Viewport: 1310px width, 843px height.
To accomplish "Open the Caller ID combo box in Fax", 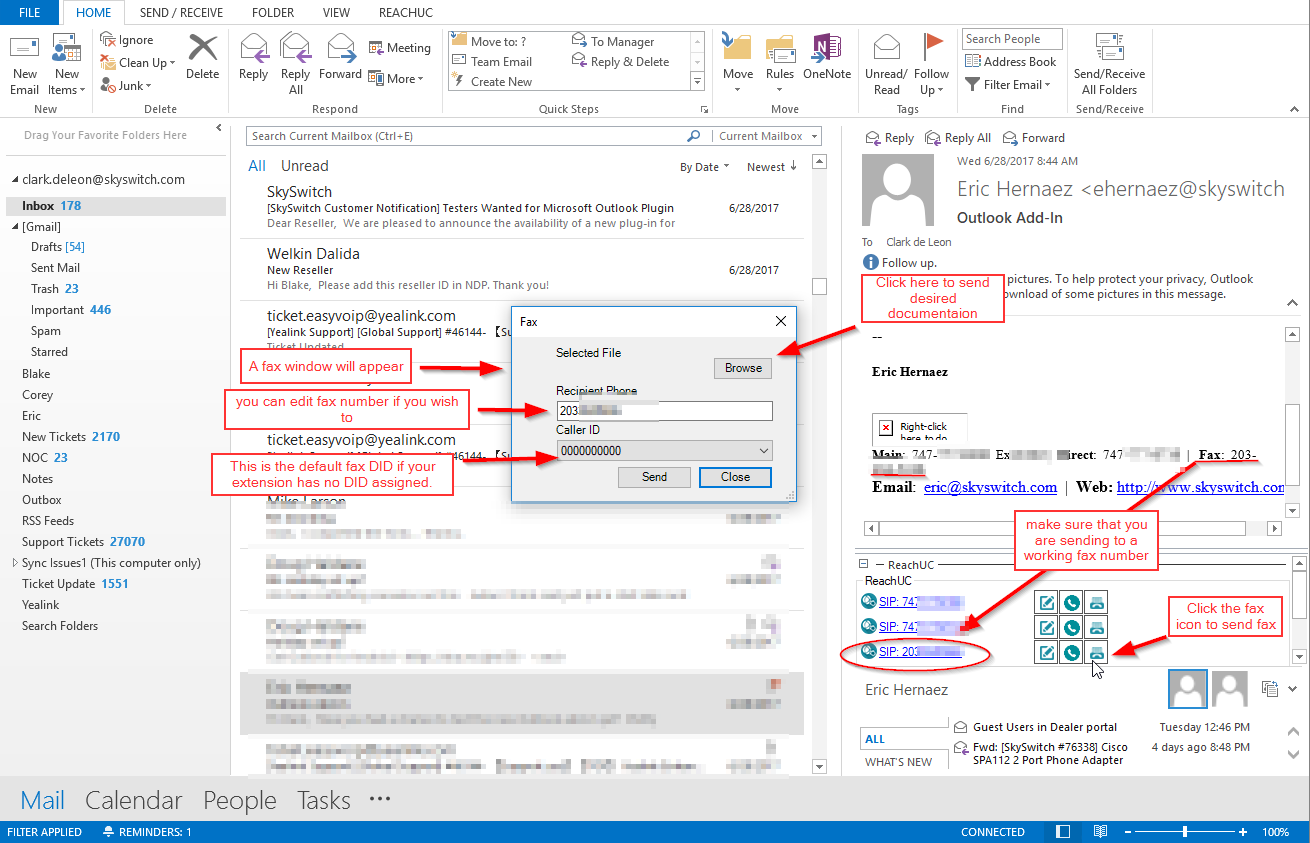I will tap(664, 451).
